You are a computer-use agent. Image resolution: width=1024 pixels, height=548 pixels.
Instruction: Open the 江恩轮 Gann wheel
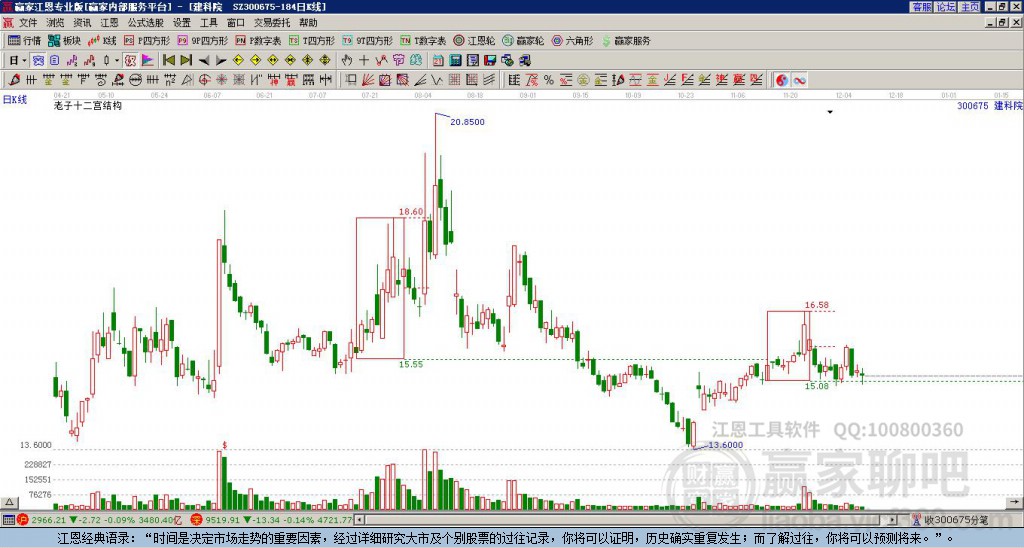pos(474,40)
